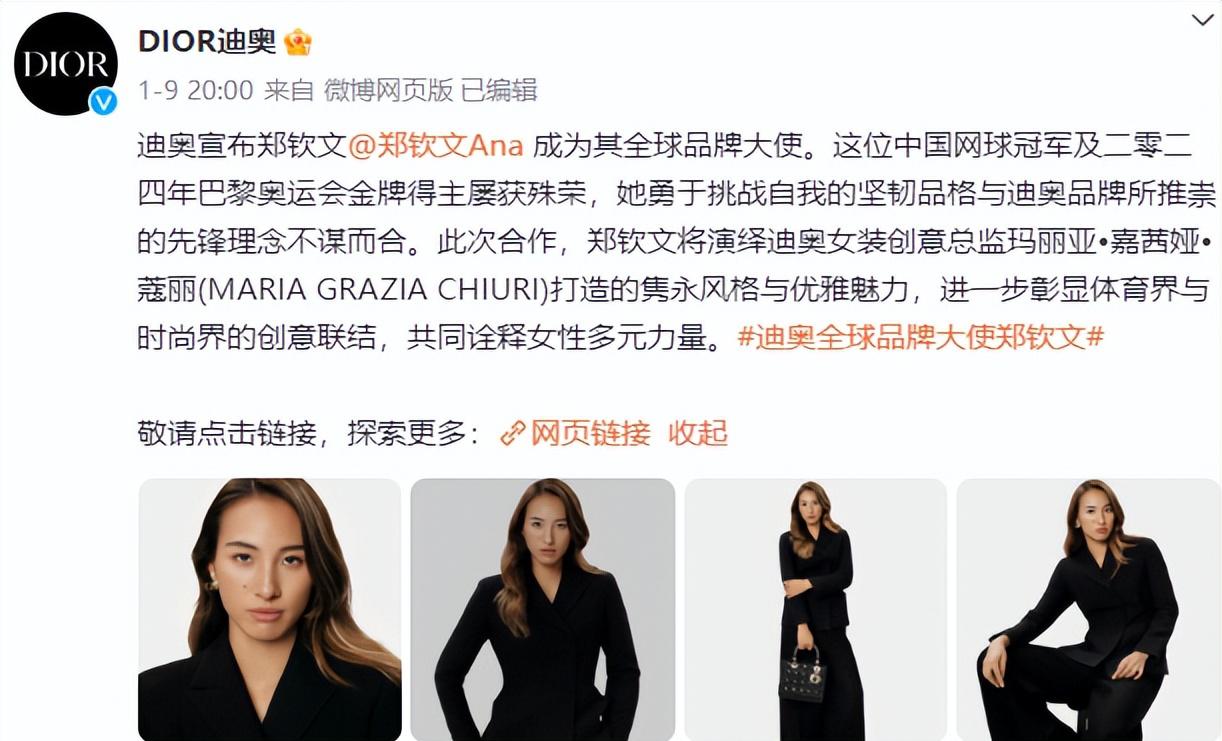
Task: Open the @郑钦文Ana mention
Action: click(436, 145)
